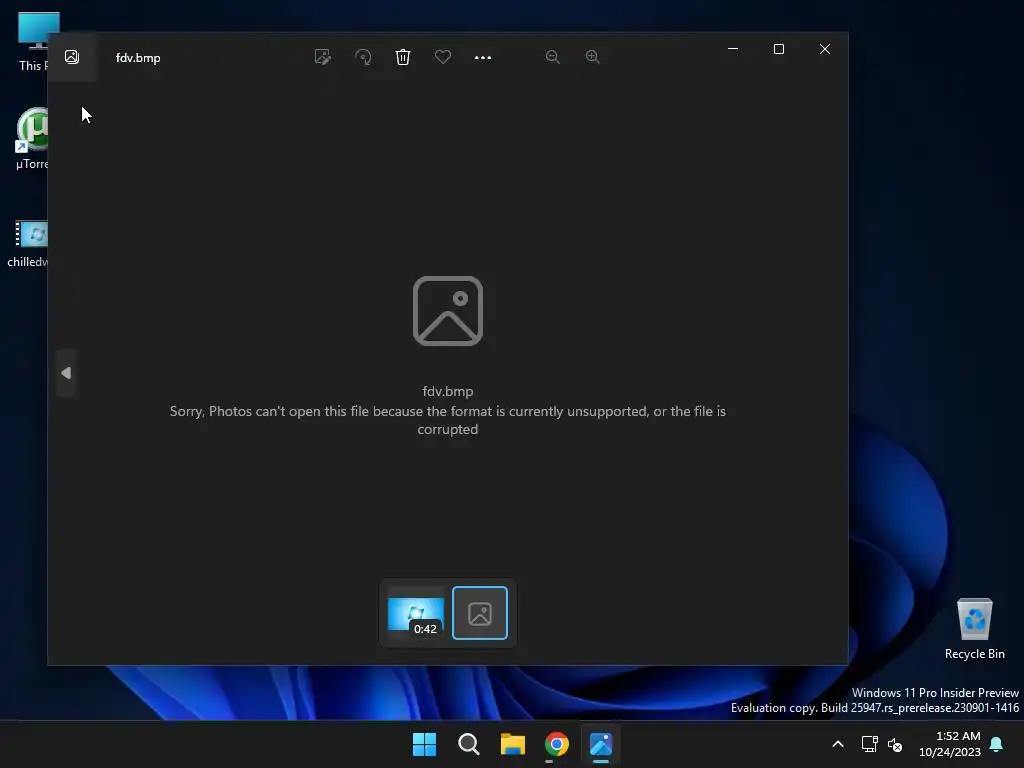Select the This PC desktop icon
The height and width of the screenshot is (768, 1024).
point(32,41)
